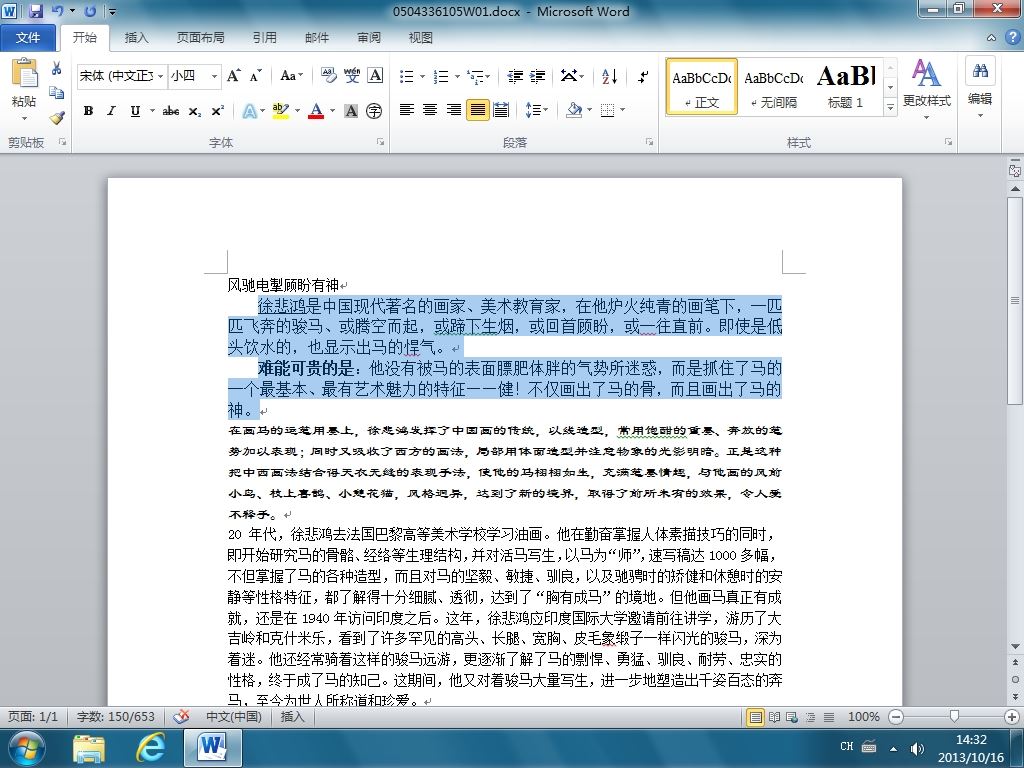
Task: Grow font size with large A icon
Action: coord(233,76)
